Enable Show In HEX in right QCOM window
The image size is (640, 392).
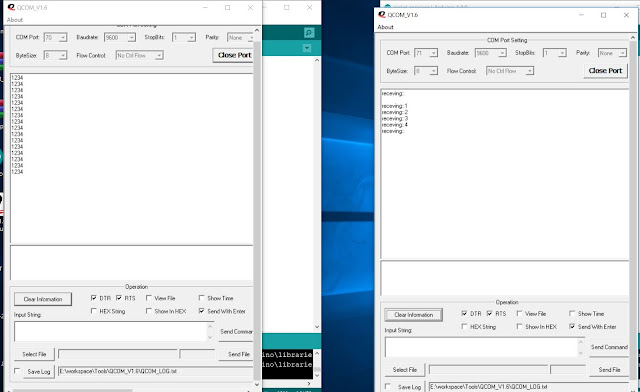(x=519, y=327)
